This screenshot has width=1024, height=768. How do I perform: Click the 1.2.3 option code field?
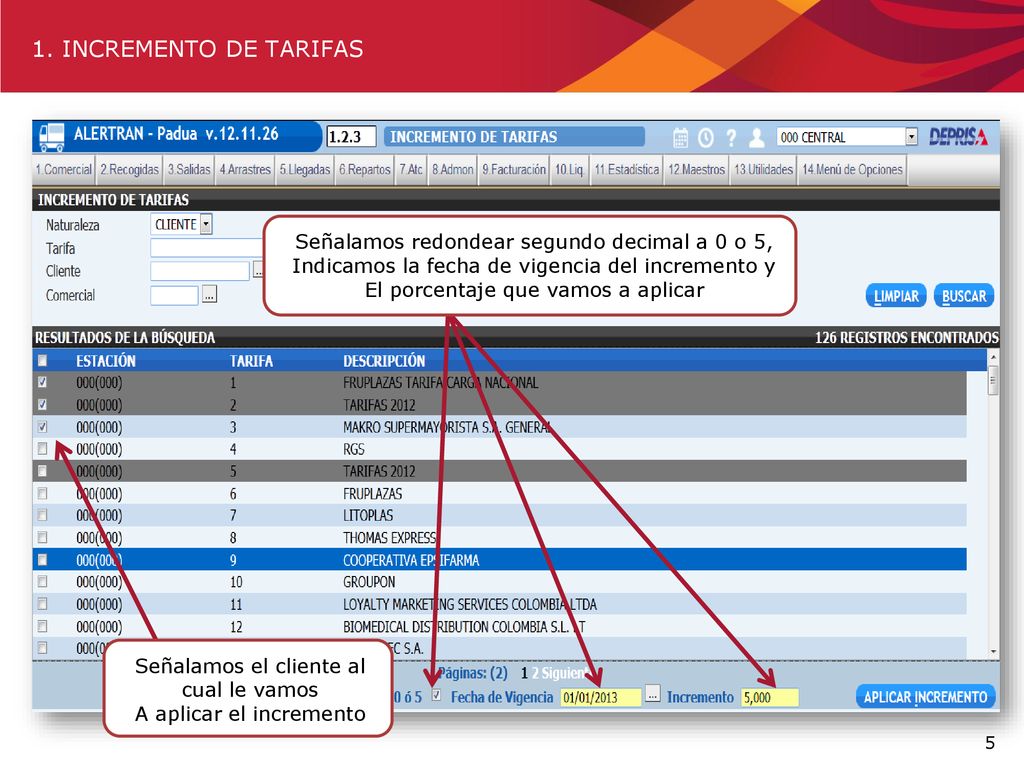(x=351, y=136)
